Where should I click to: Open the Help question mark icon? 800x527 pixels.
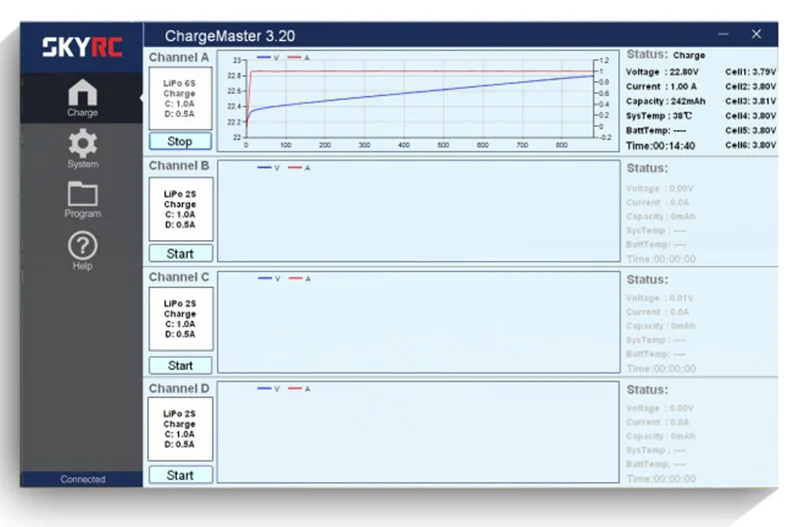[82, 251]
